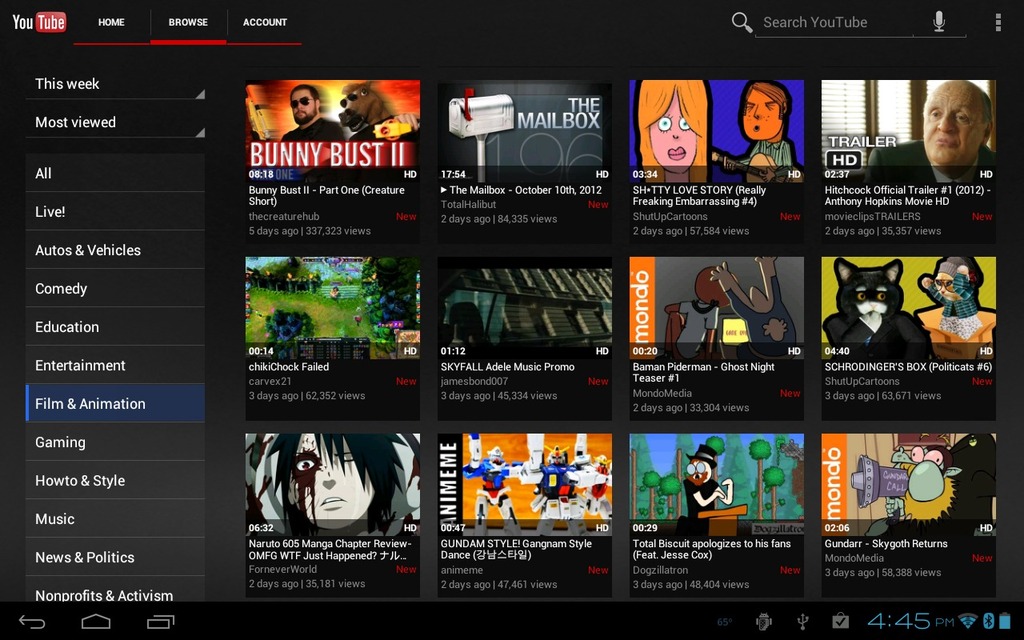Tap the USB connection status icon
Image resolution: width=1024 pixels, height=640 pixels.
(x=803, y=622)
